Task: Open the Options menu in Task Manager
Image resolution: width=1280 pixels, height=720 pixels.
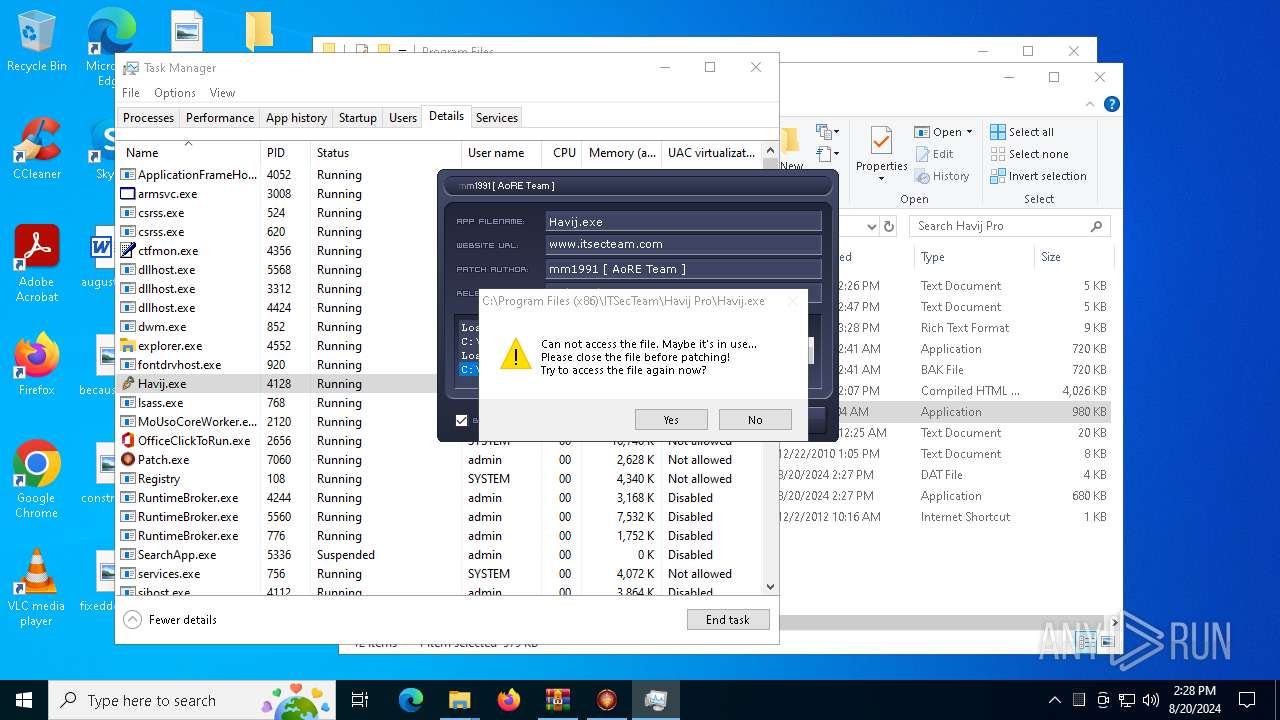Action: 175,93
